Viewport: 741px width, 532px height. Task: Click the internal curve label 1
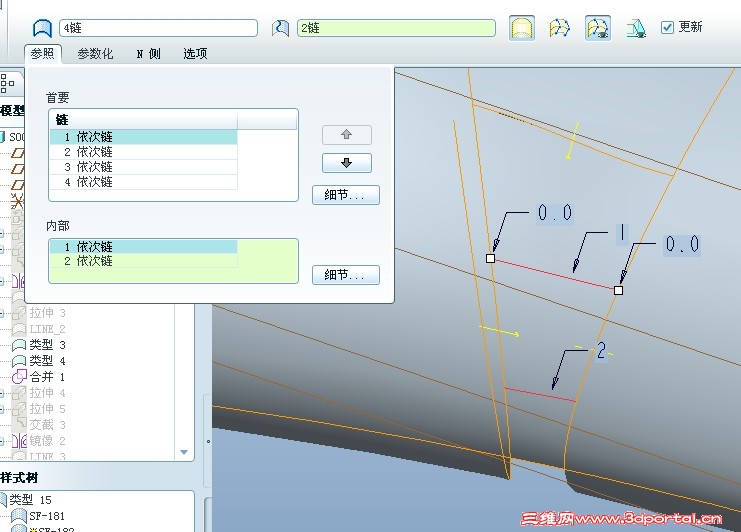622,233
